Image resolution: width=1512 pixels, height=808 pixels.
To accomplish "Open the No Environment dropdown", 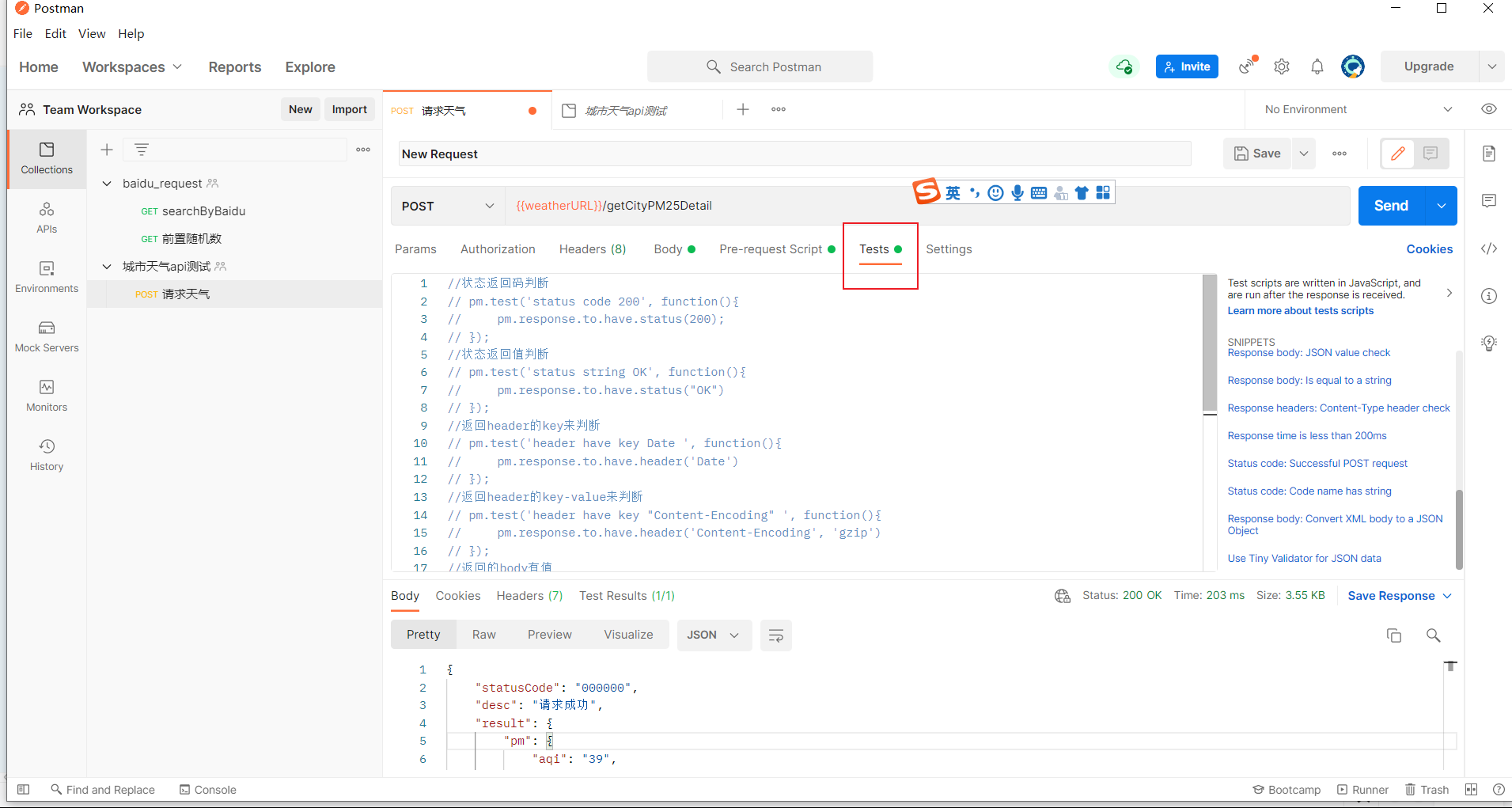I will coord(1358,109).
